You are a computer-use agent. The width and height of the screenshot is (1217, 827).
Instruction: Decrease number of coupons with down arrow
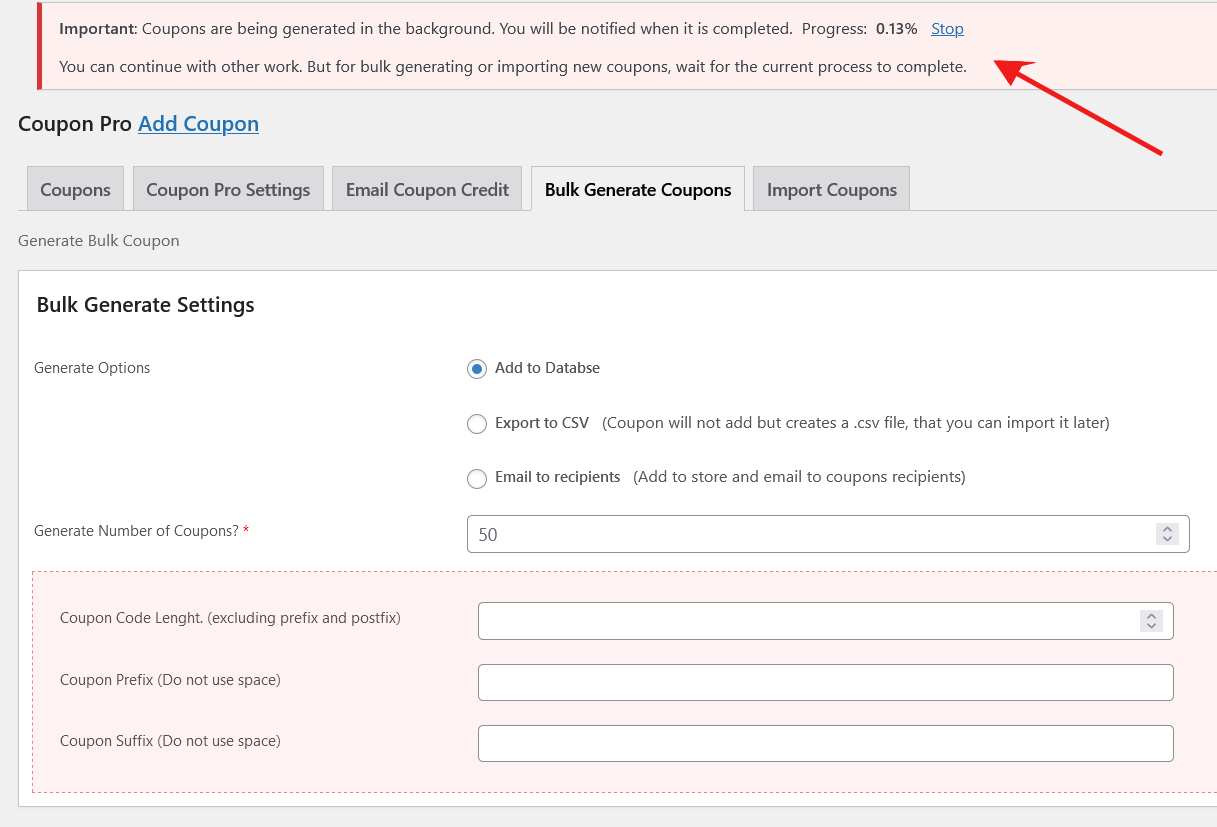tap(1167, 540)
